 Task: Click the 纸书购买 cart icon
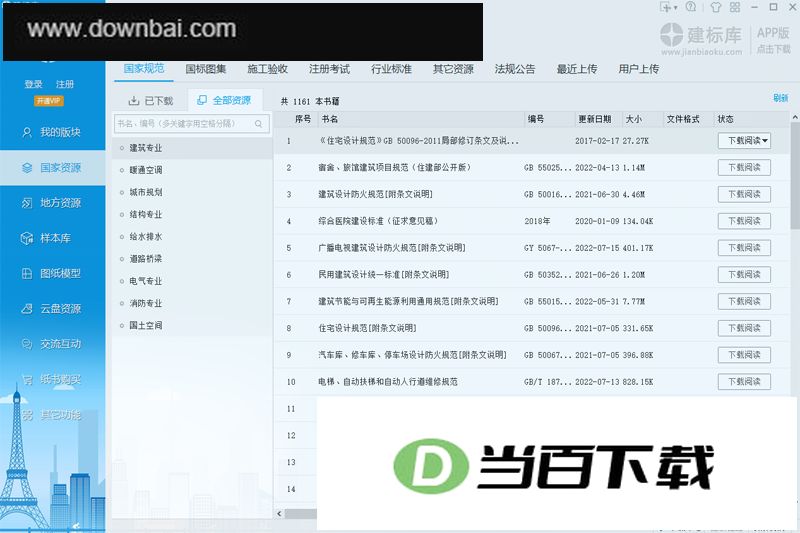(27, 379)
